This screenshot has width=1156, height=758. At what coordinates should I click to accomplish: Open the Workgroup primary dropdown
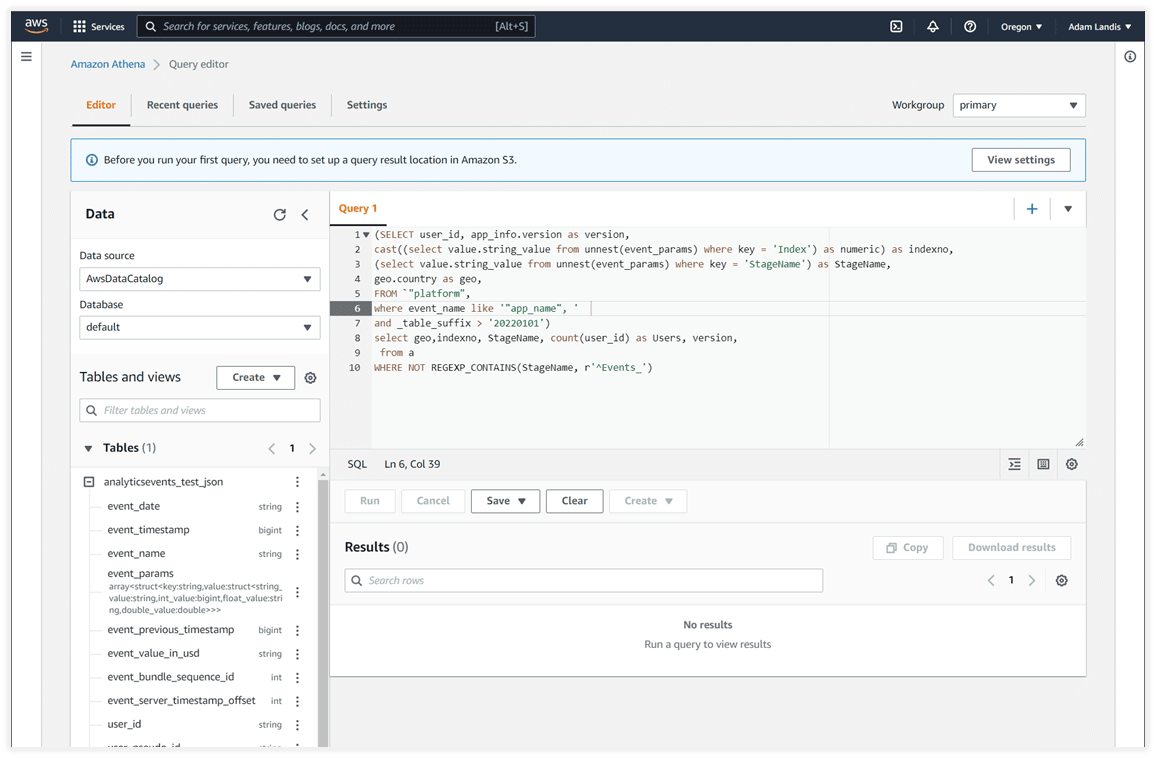(x=1019, y=105)
